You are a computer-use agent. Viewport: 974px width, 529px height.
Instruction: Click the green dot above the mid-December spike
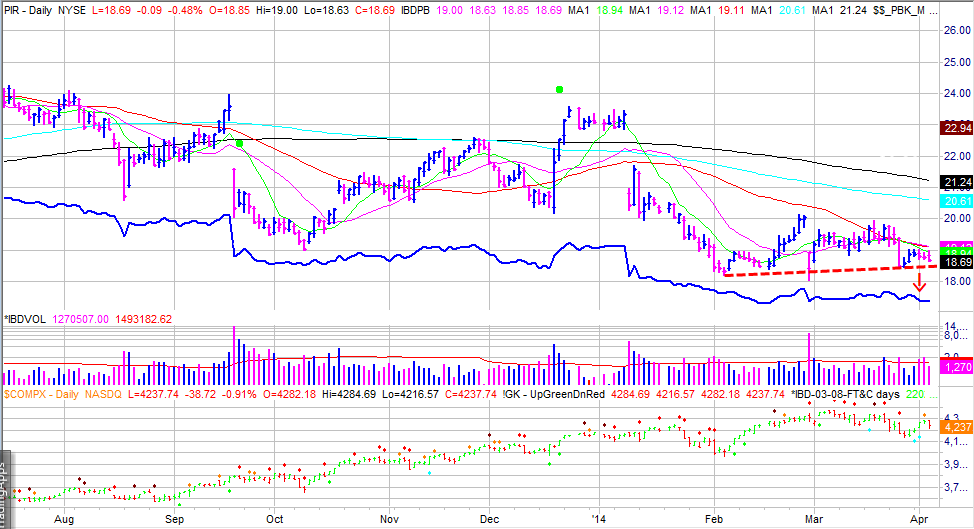tap(559, 89)
